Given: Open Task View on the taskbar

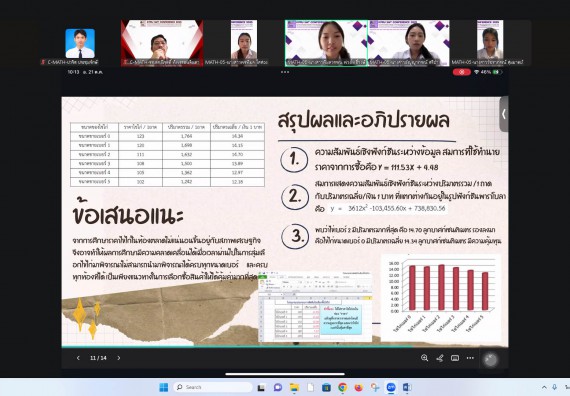Looking at the screenshot, I should click(261, 388).
